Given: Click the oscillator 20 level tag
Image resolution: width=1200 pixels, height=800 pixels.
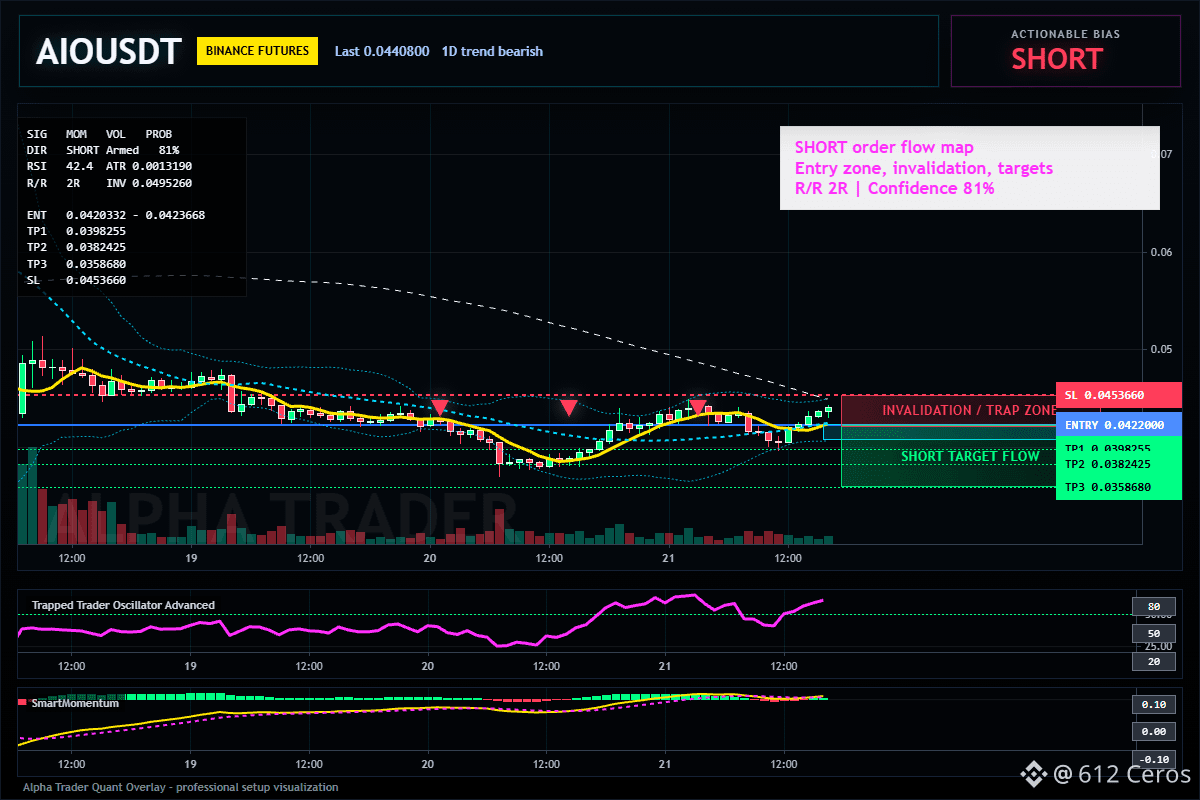Looking at the screenshot, I should click(x=1153, y=661).
